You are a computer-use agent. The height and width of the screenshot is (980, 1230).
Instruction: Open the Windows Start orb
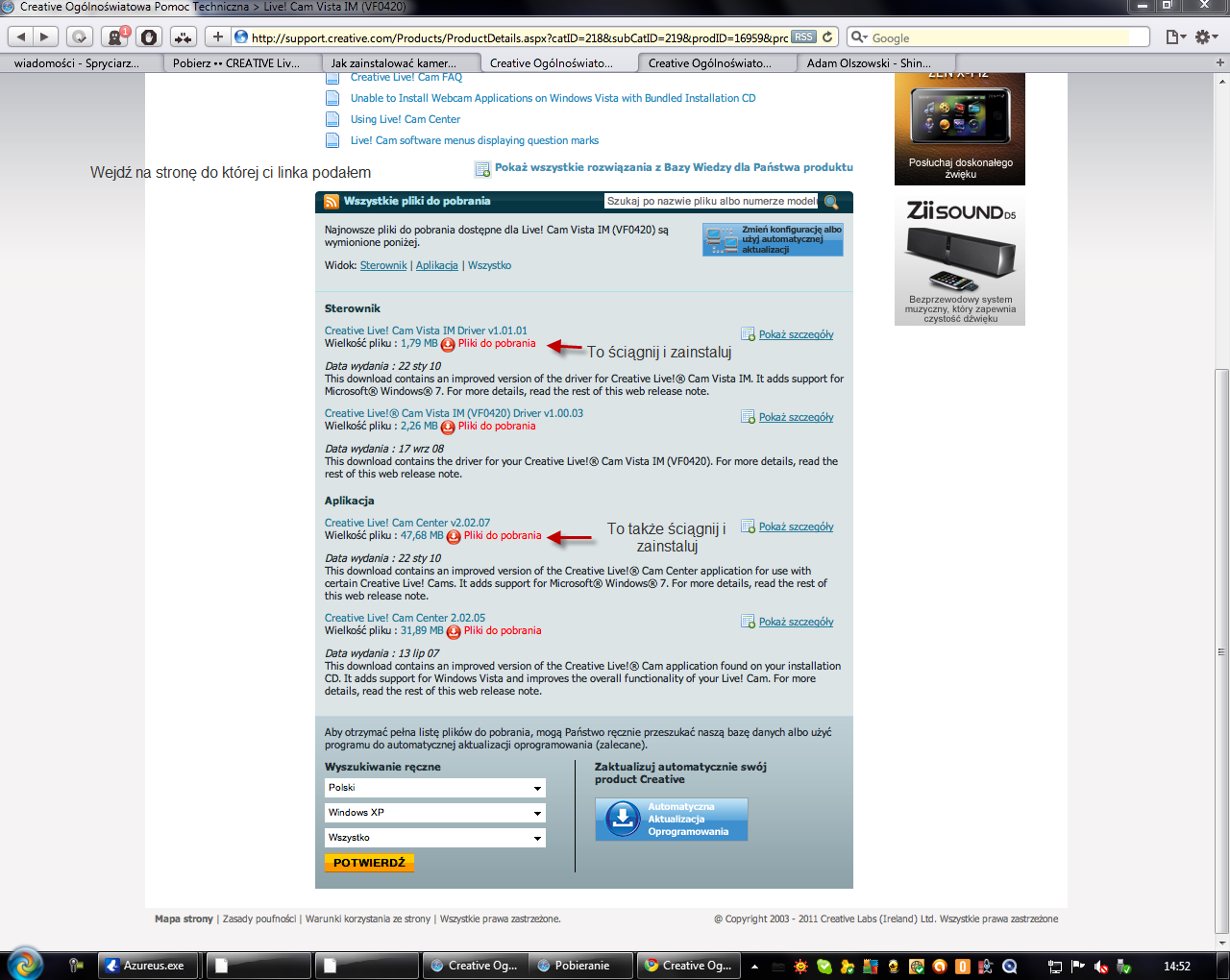[x=25, y=964]
